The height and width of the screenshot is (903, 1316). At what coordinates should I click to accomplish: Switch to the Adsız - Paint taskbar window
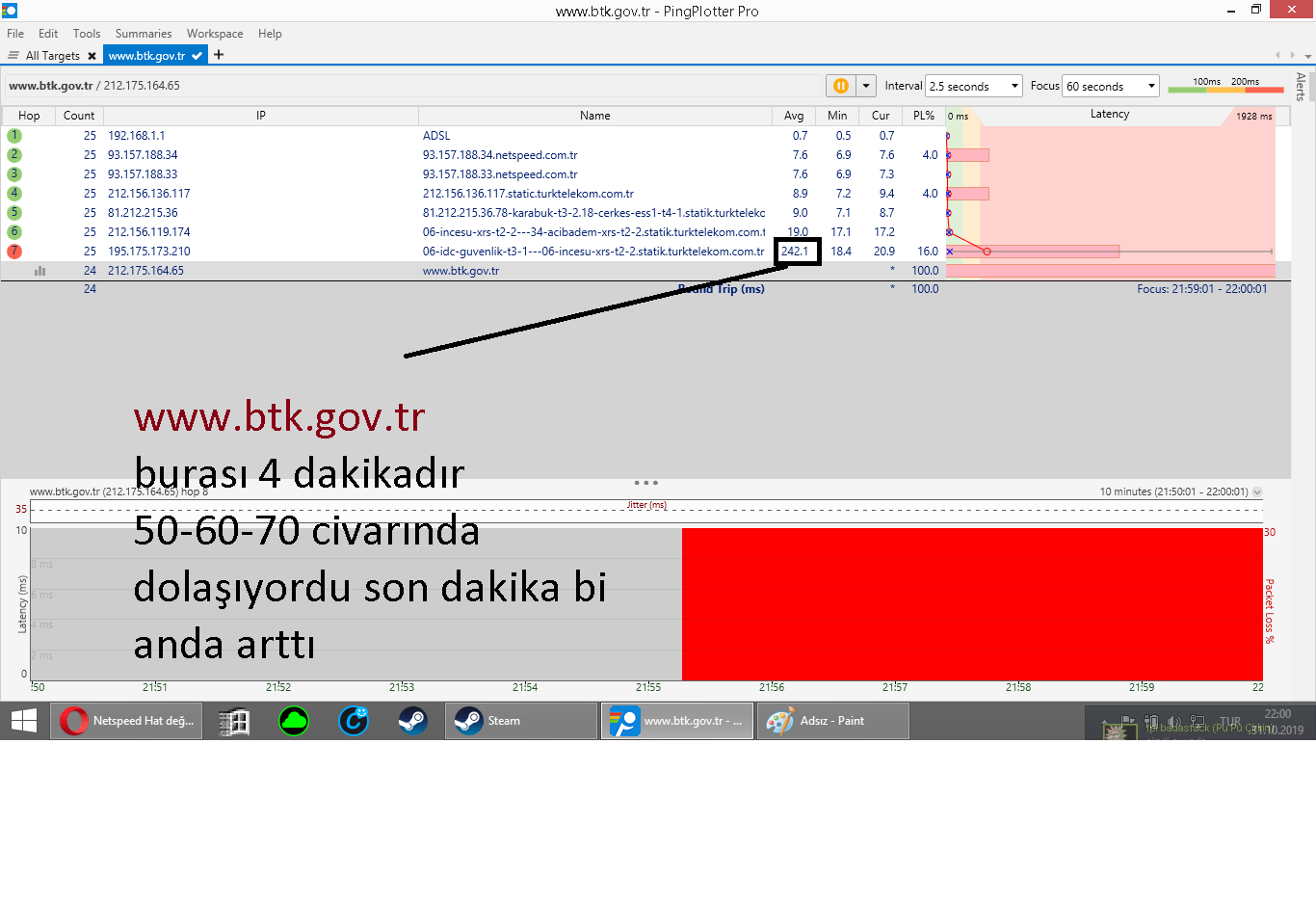(833, 721)
